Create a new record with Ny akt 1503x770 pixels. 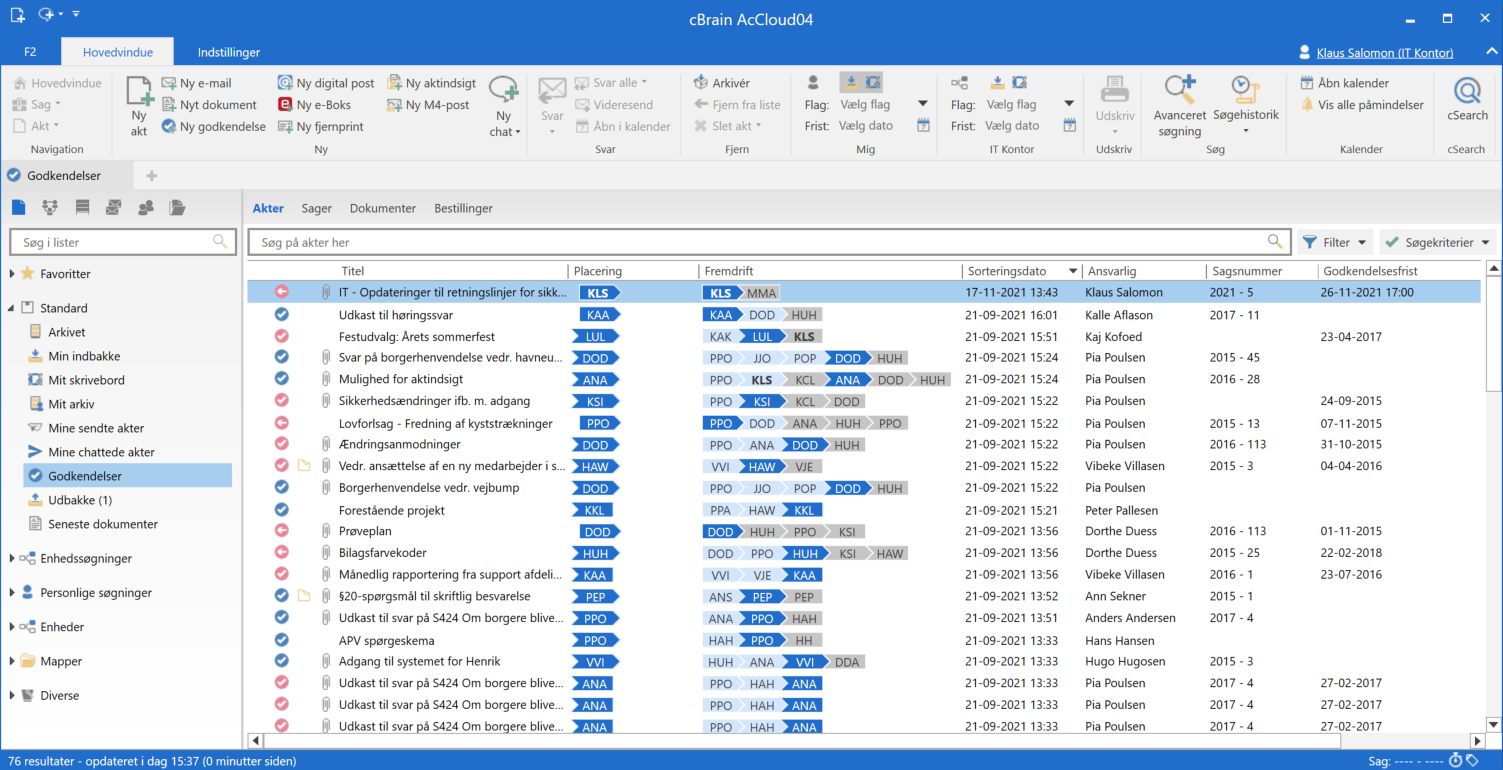[x=138, y=106]
